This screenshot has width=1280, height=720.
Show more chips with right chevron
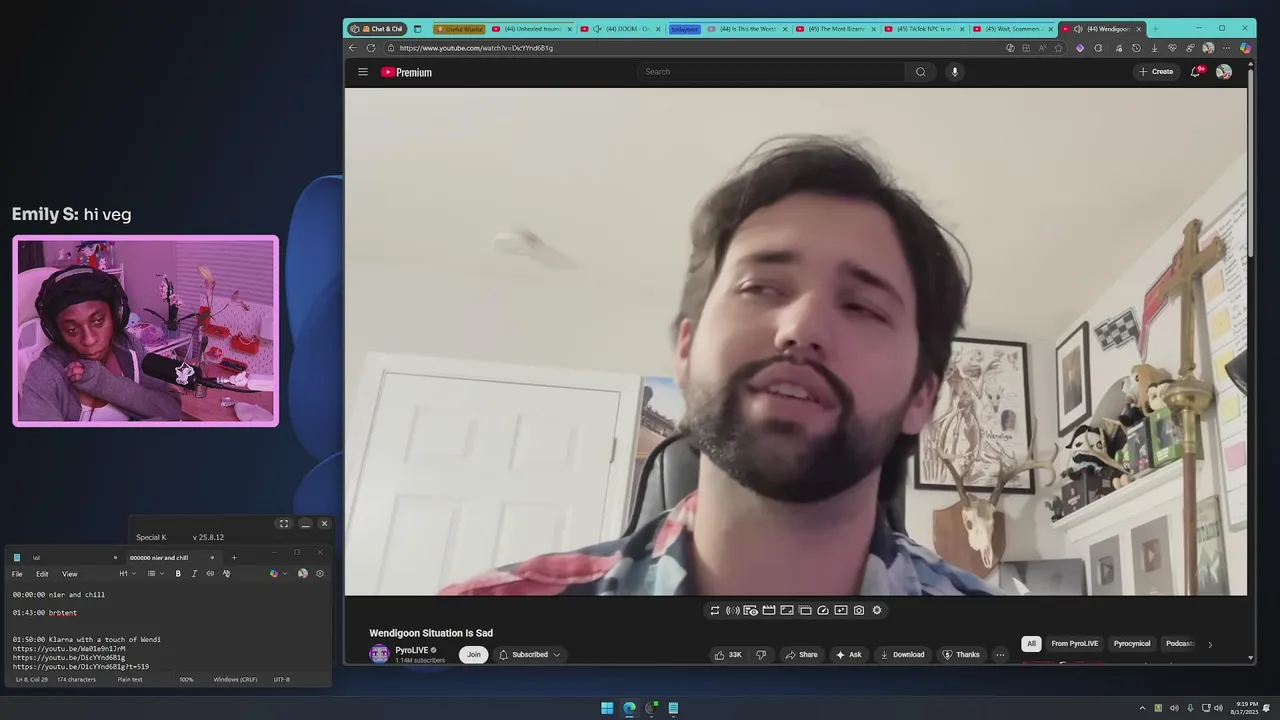(x=1210, y=644)
